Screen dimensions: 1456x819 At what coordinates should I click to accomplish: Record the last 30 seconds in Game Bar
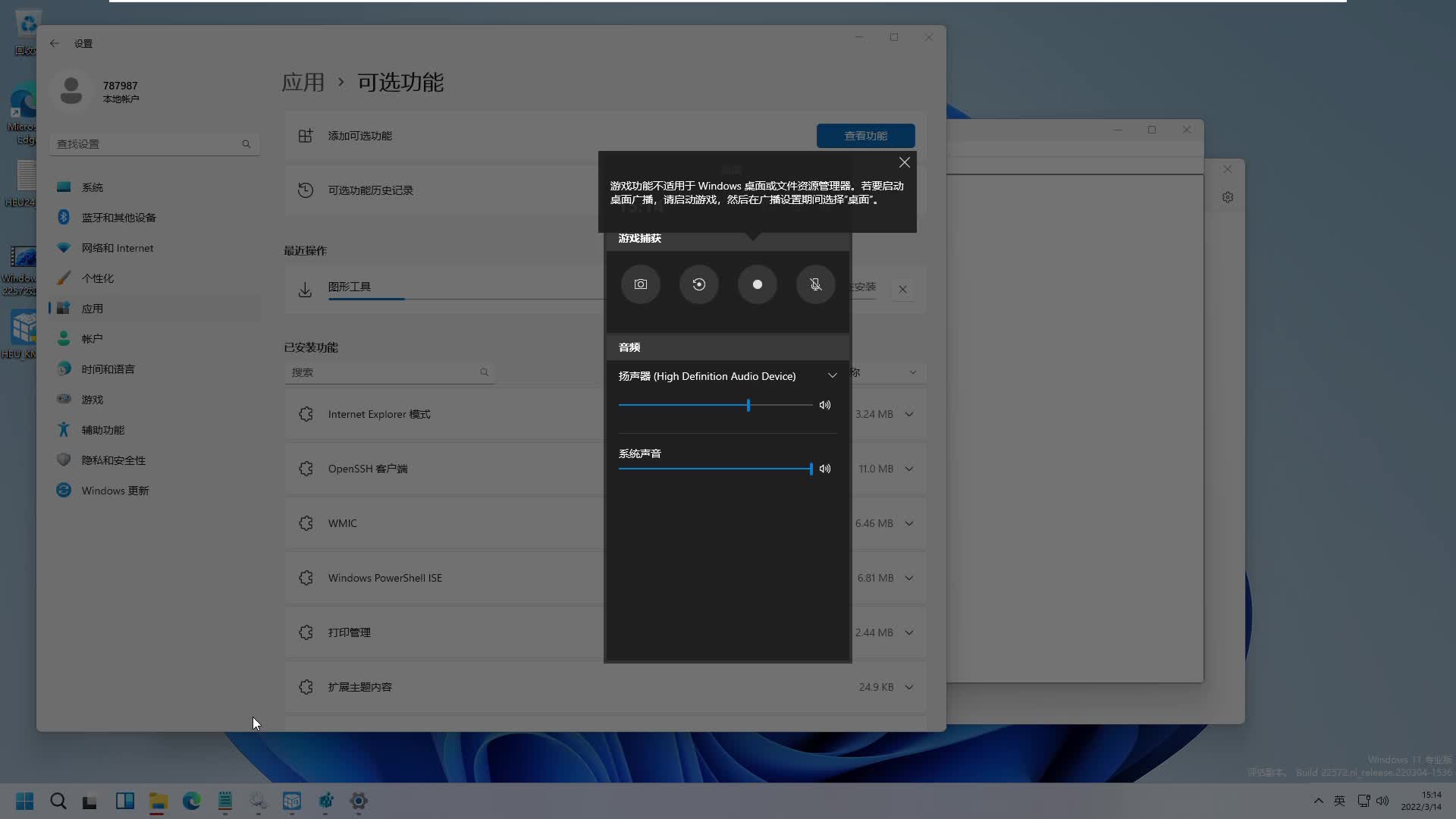point(698,284)
